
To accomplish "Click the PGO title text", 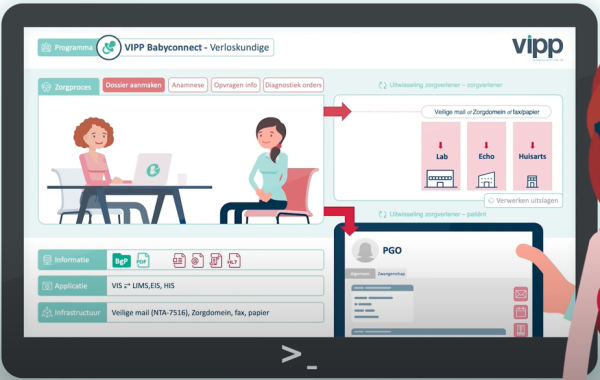I will (392, 250).
